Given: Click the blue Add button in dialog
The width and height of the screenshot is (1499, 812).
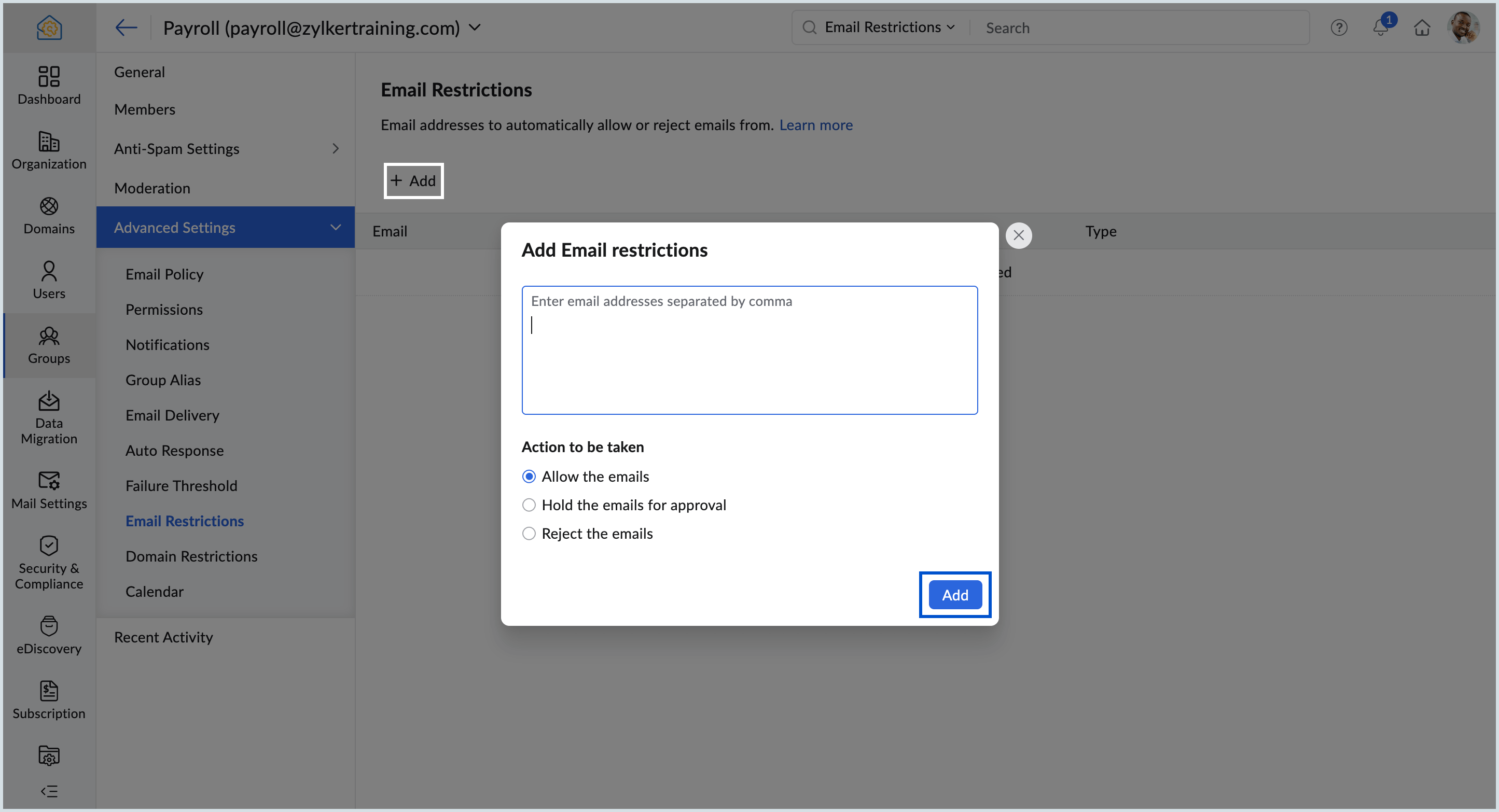Looking at the screenshot, I should tap(954, 594).
